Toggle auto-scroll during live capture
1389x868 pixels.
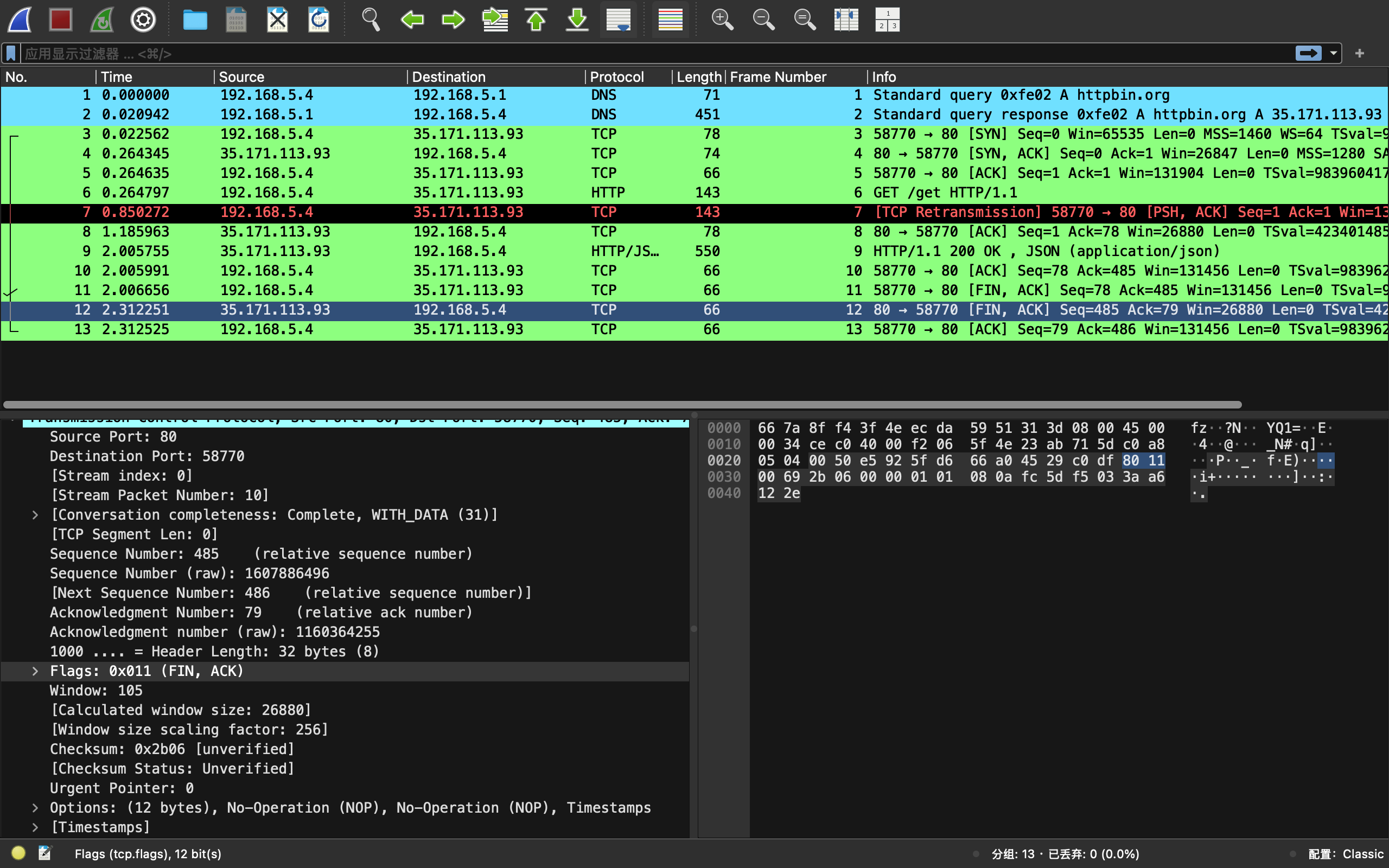pyautogui.click(x=619, y=20)
